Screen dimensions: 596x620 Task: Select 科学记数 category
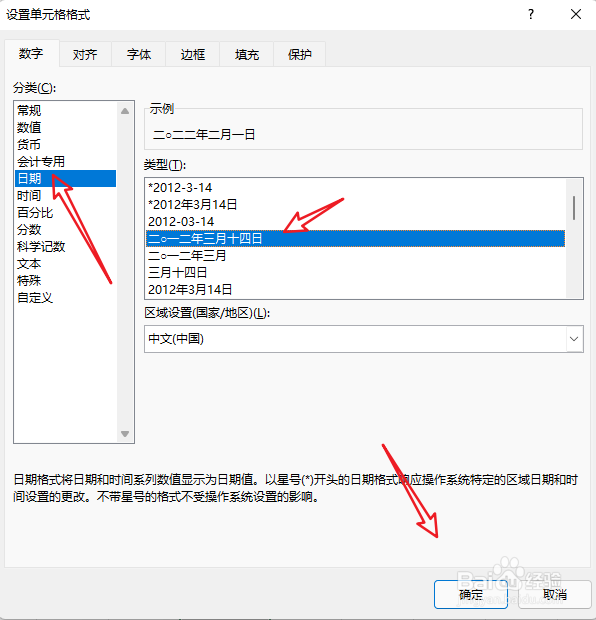[66, 246]
